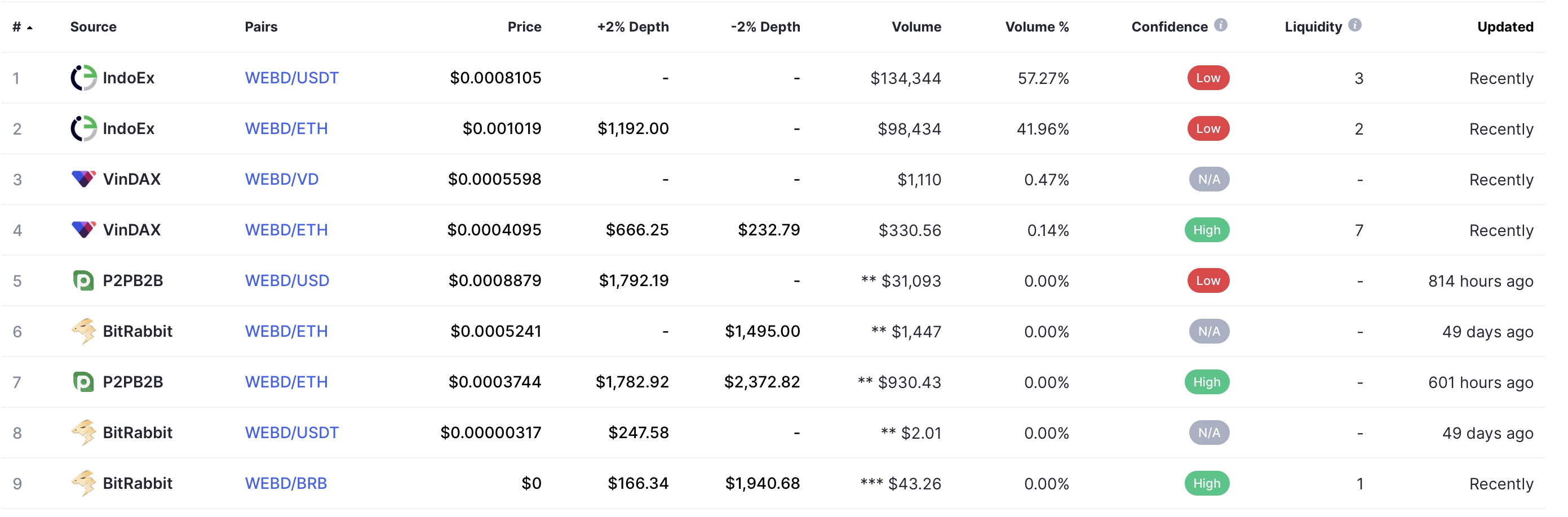Sort table by Price column header
Viewport: 1568px width, 517px height.
tap(524, 27)
